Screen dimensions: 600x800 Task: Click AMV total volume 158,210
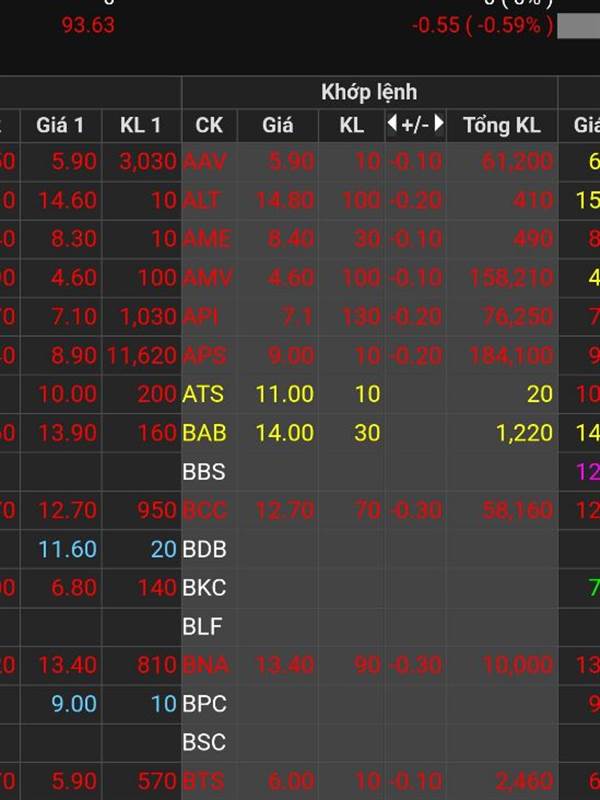tap(511, 278)
